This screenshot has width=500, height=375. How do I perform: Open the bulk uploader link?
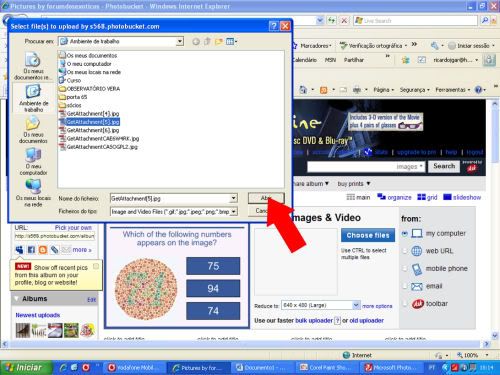point(314,320)
